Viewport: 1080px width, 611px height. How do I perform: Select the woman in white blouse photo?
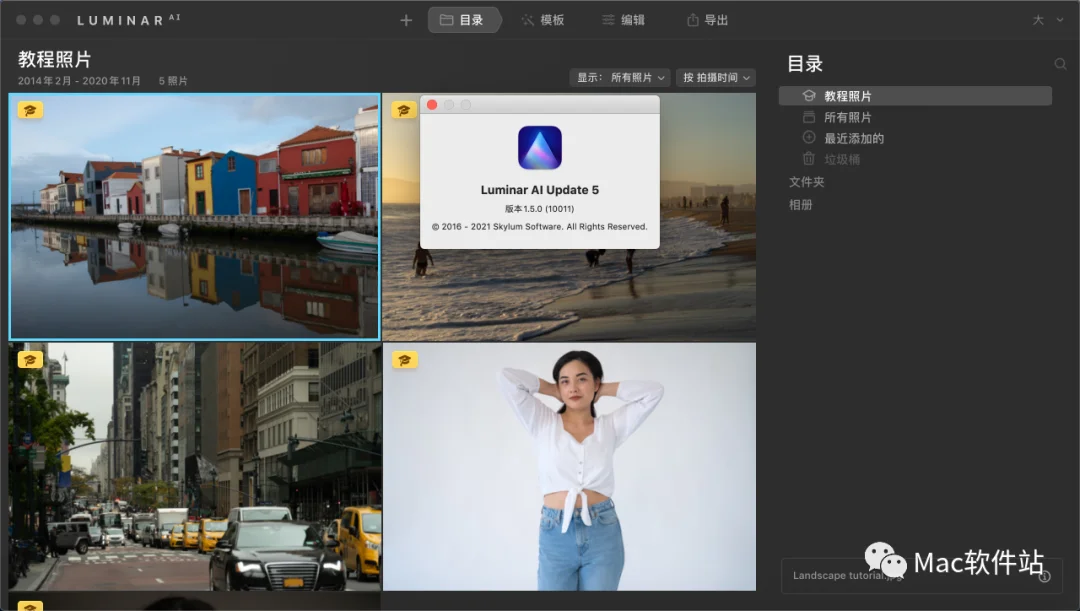(569, 466)
